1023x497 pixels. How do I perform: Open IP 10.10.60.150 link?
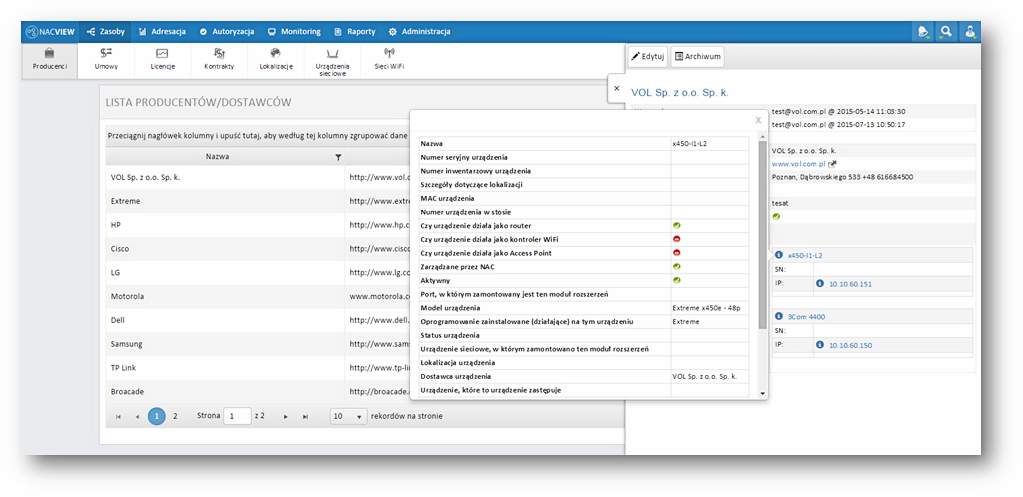coord(850,345)
